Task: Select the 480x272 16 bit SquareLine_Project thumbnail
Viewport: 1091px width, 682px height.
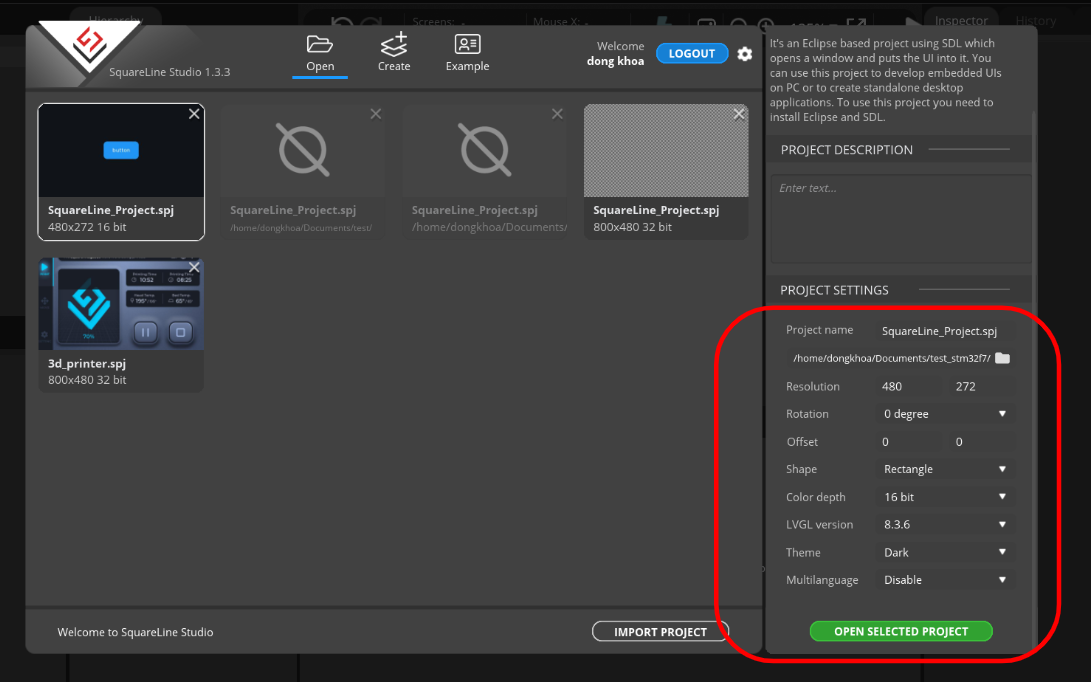Action: (x=121, y=150)
